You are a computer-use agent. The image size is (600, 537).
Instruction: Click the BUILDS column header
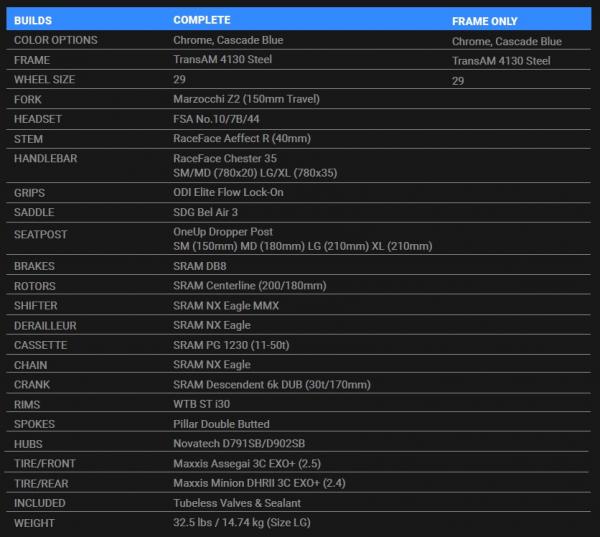tap(35, 20)
